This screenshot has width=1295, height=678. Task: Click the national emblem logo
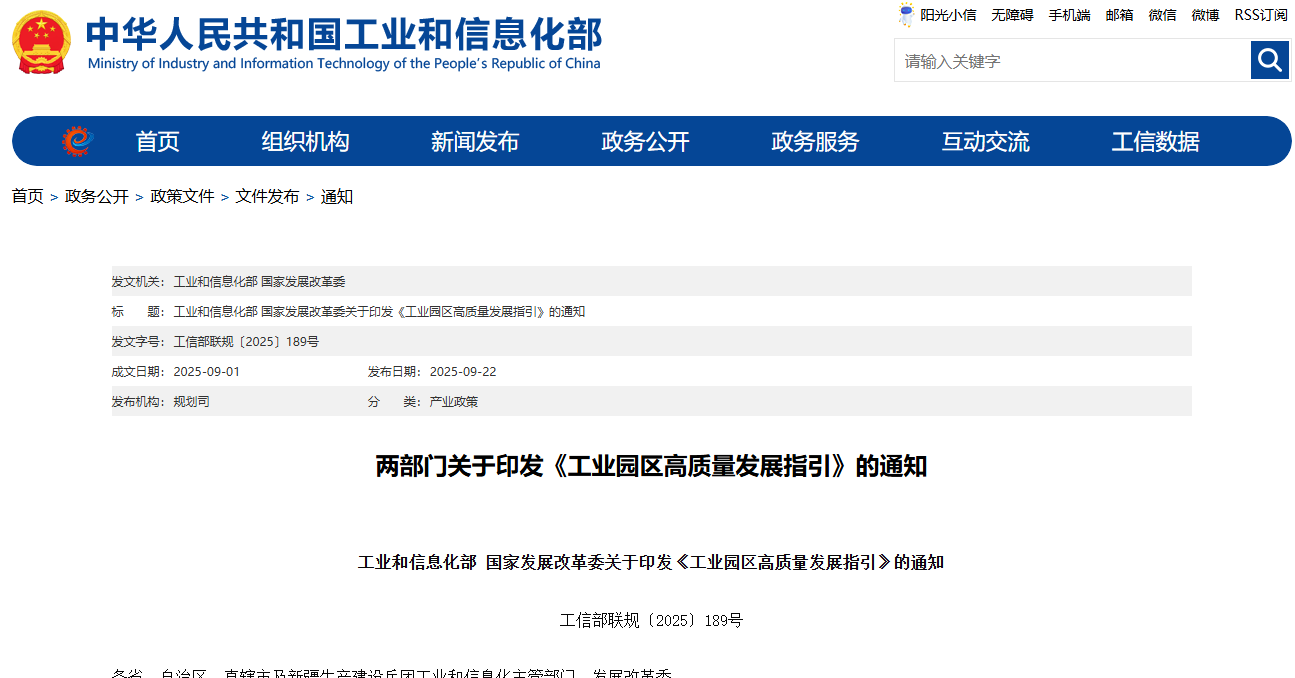[40, 42]
